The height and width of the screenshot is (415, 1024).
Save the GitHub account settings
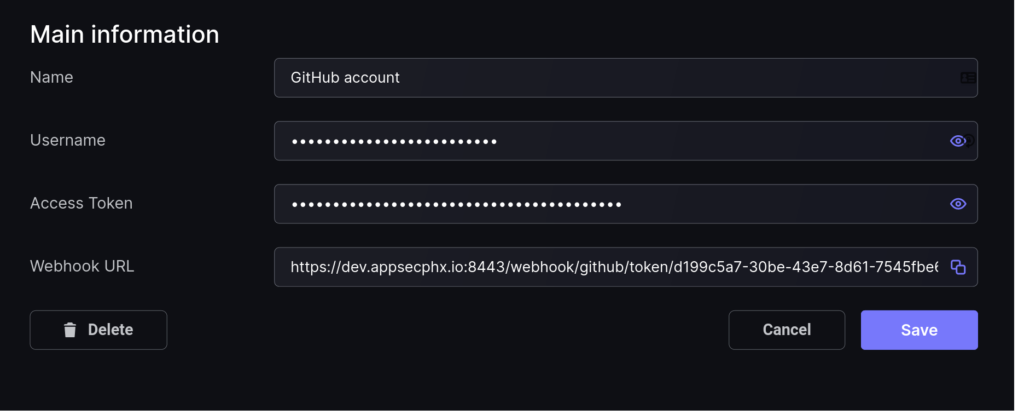pyautogui.click(x=919, y=330)
